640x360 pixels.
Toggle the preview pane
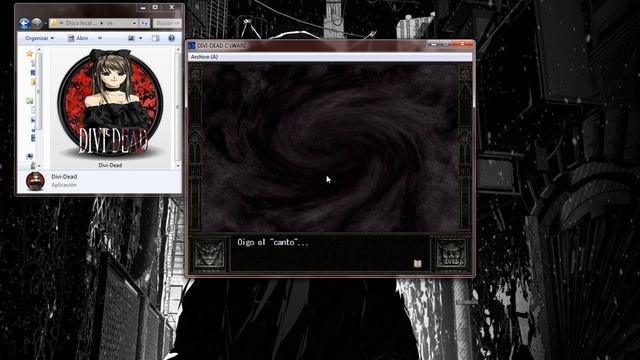click(x=156, y=38)
